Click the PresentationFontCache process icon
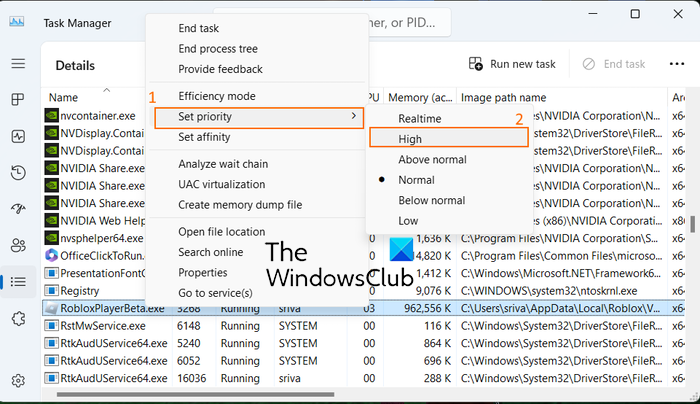Image resolution: width=700 pixels, height=404 pixels. tap(51, 273)
